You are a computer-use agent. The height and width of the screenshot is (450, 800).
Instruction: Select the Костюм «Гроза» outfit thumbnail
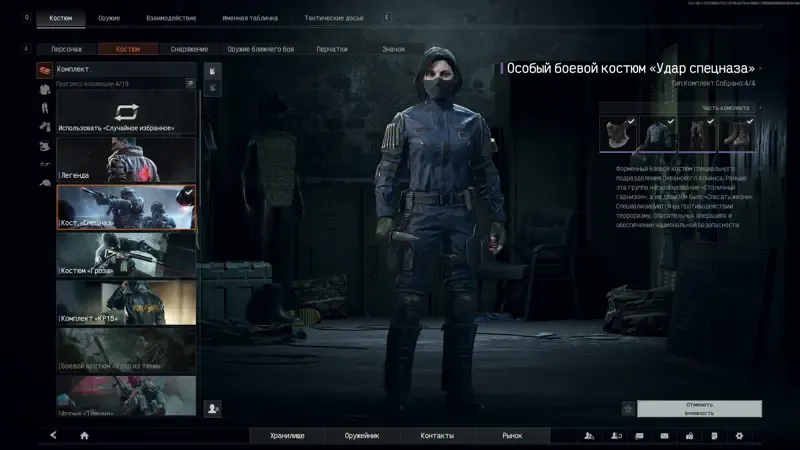pyautogui.click(x=126, y=255)
